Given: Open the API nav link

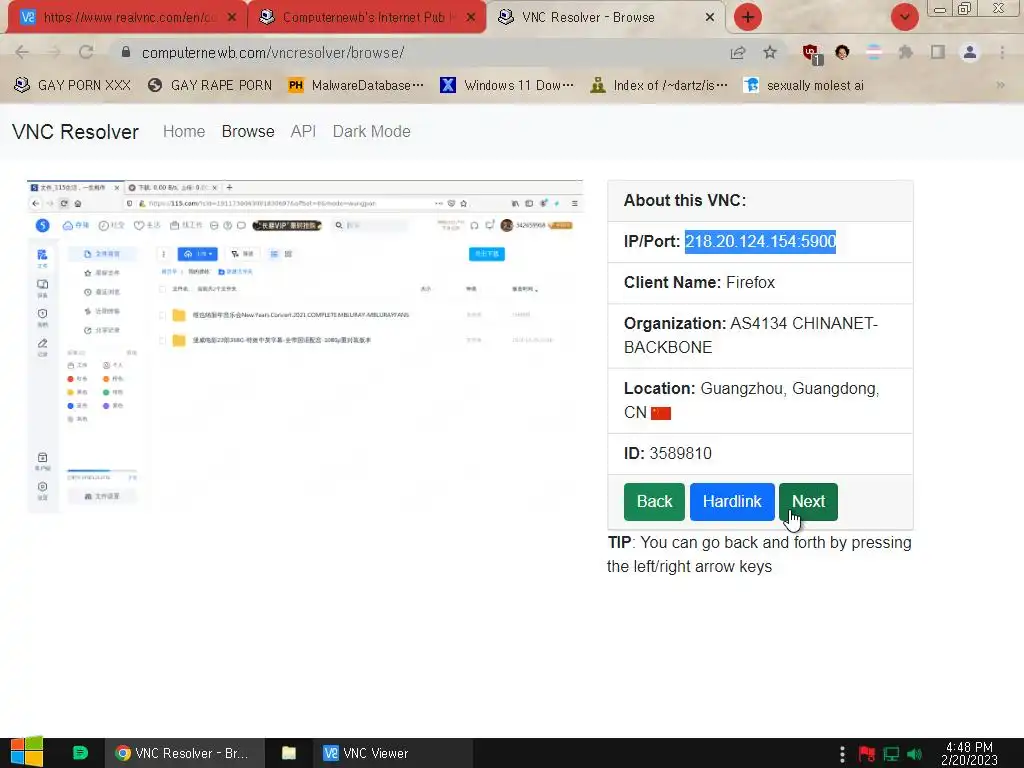Looking at the screenshot, I should pyautogui.click(x=303, y=131).
